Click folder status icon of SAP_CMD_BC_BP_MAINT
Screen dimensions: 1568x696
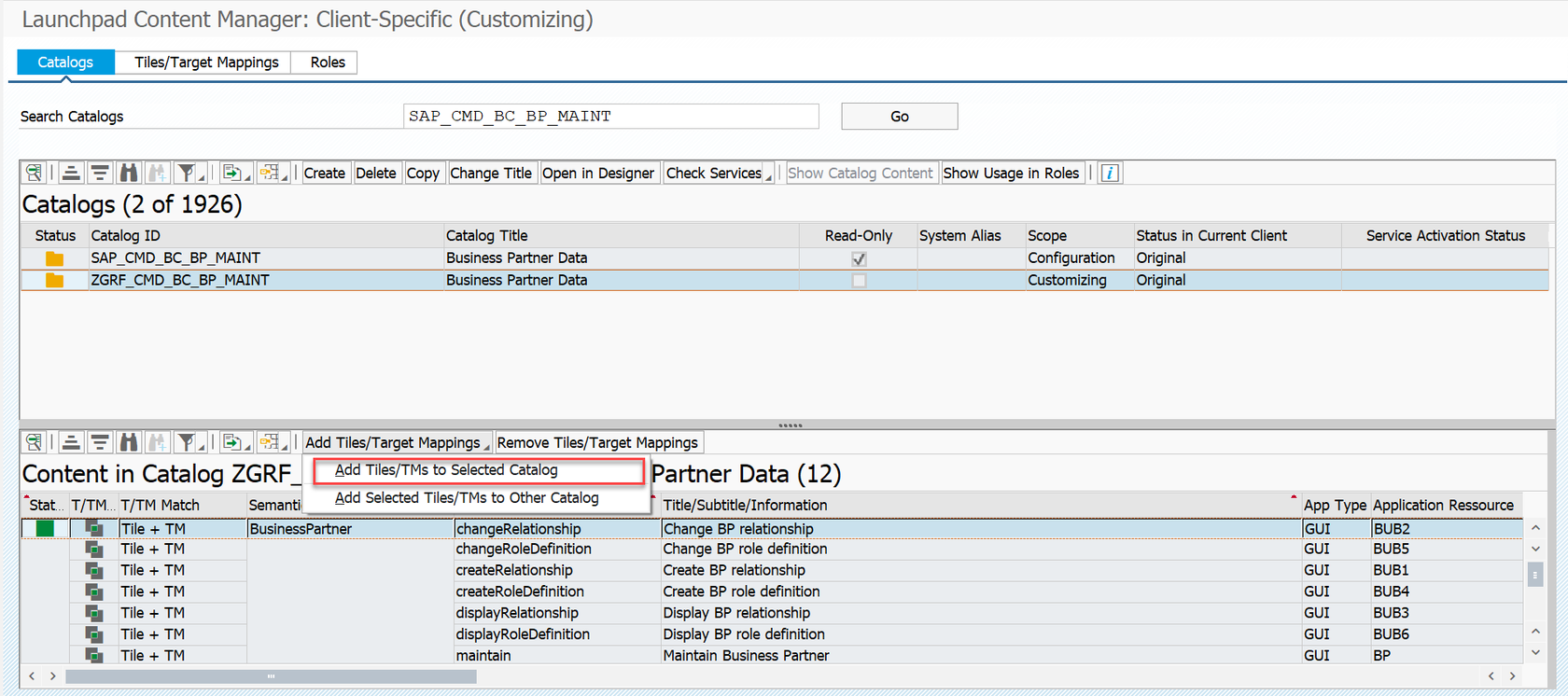click(x=55, y=258)
